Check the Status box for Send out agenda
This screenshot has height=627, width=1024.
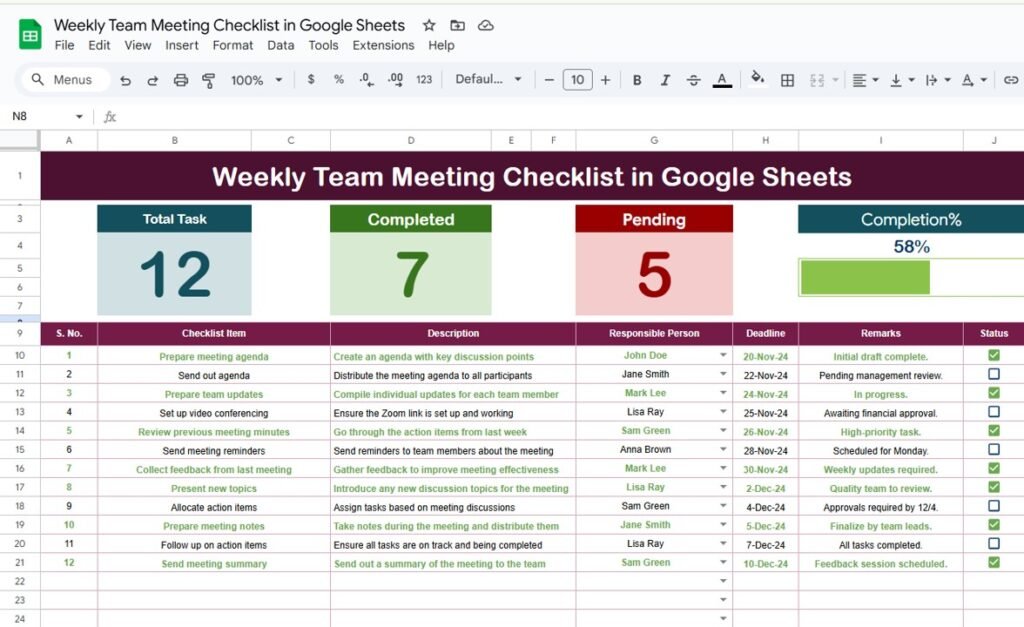tap(993, 375)
